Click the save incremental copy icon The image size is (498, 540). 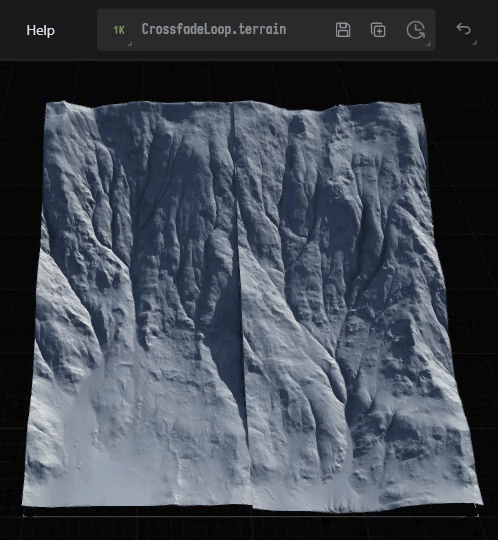coord(378,30)
